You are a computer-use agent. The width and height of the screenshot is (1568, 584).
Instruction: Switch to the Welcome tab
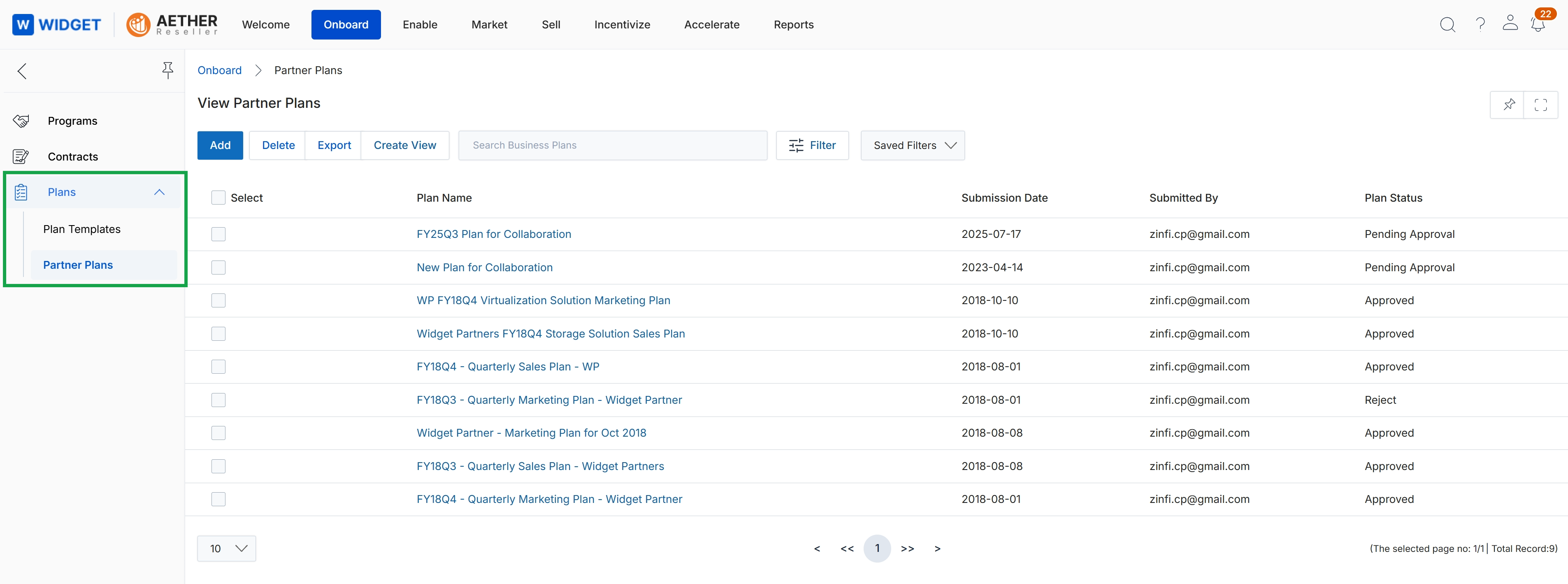coord(265,24)
